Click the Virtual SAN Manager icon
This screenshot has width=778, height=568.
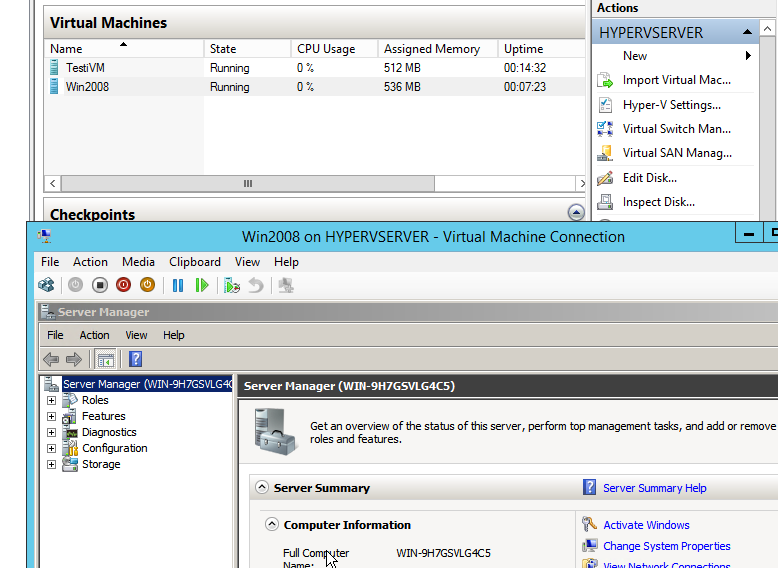(x=605, y=153)
